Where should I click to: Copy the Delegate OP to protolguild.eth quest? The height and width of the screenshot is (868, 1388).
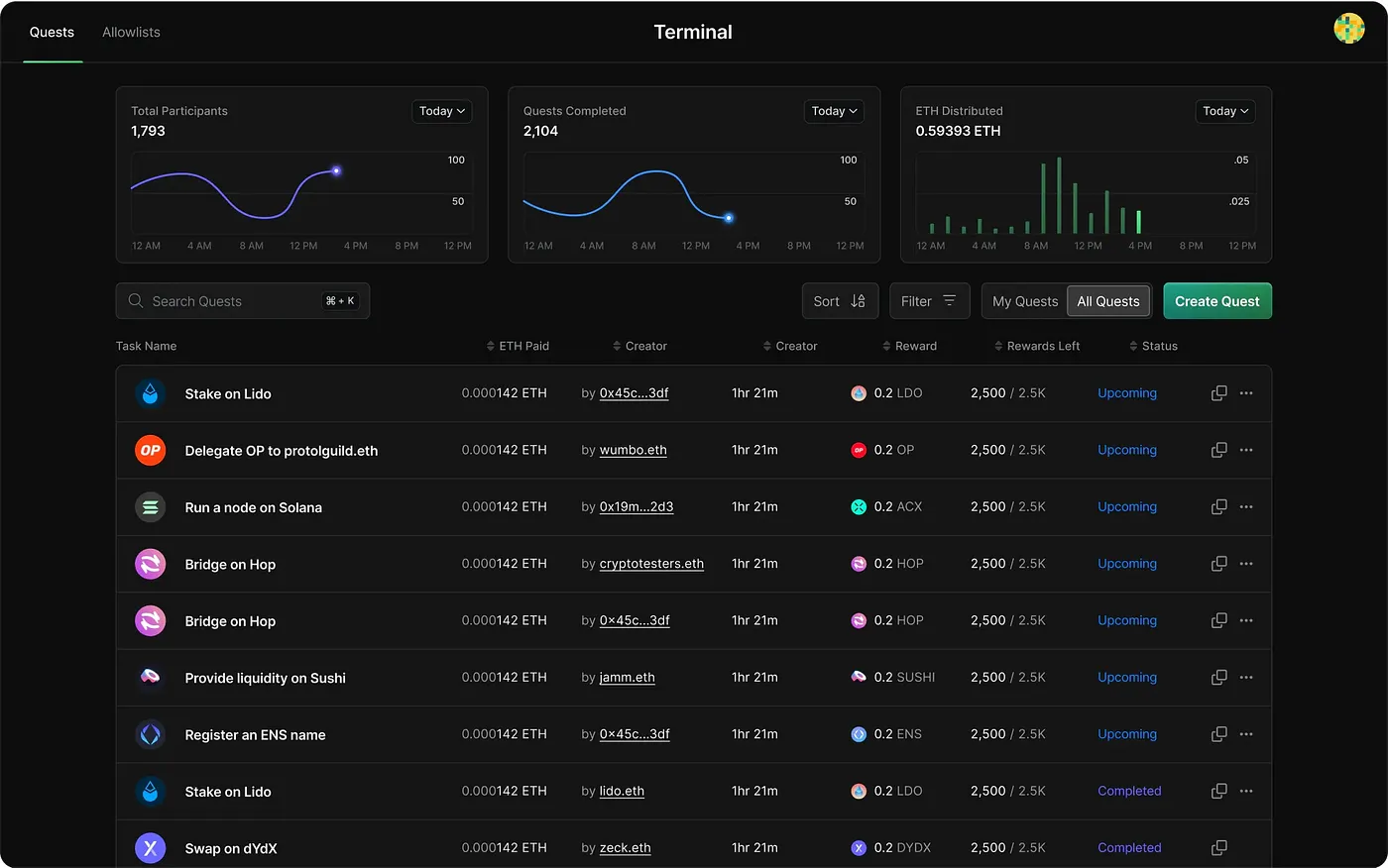tap(1219, 450)
